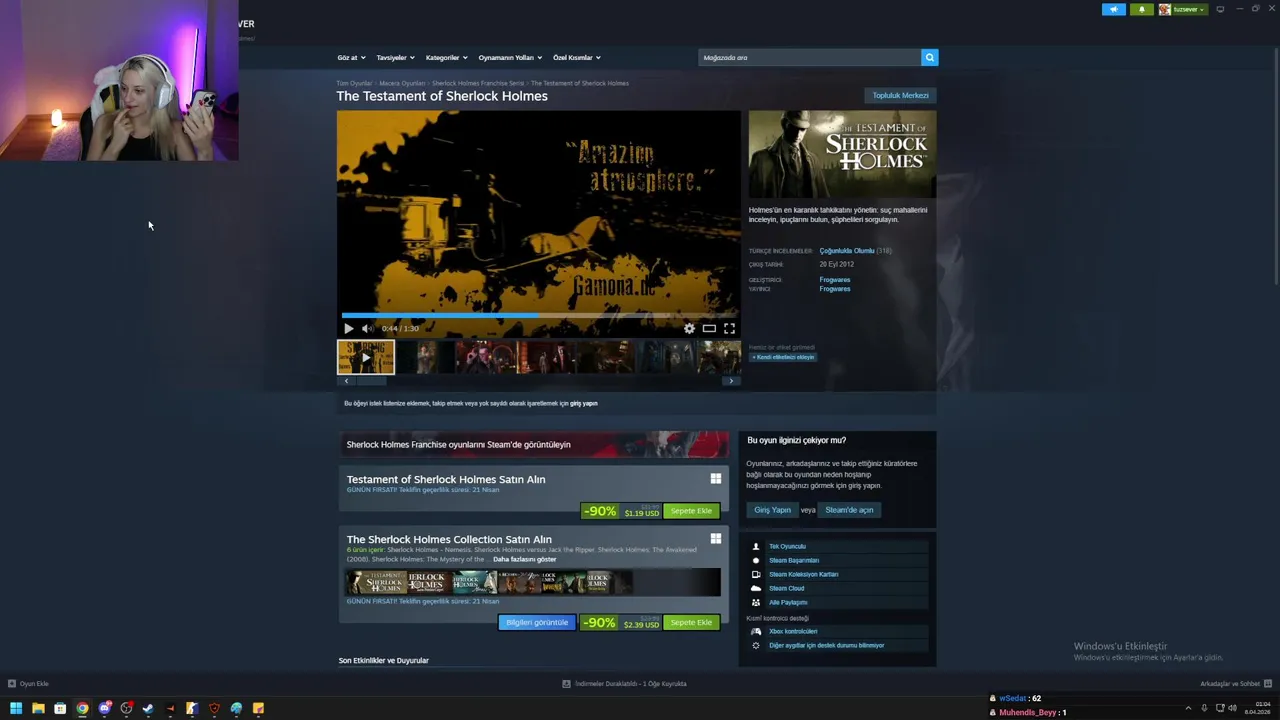
Task: Click Bilgileri görüntüle button
Action: click(537, 622)
